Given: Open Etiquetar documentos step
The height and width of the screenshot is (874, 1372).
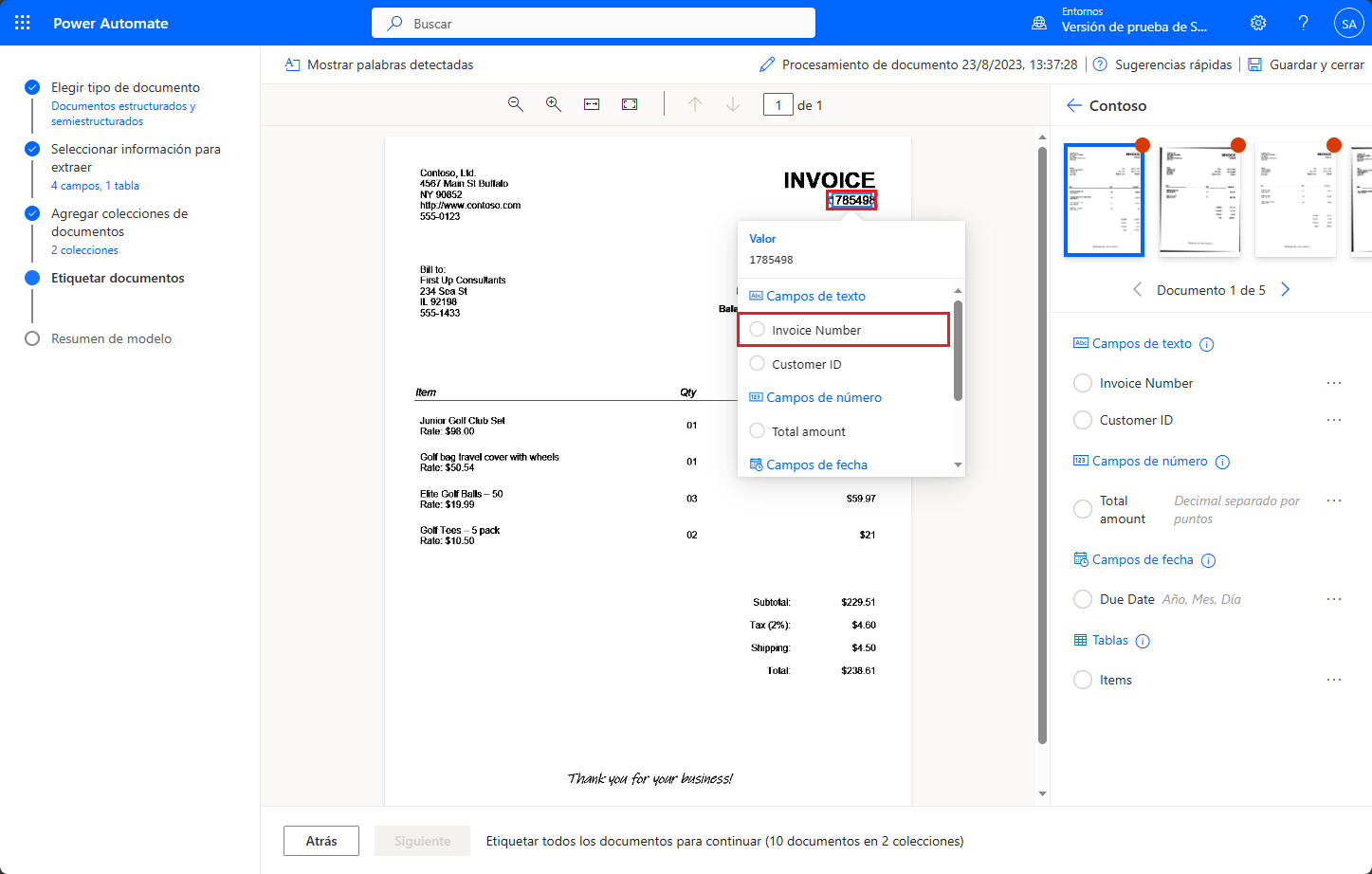Looking at the screenshot, I should point(118,278).
